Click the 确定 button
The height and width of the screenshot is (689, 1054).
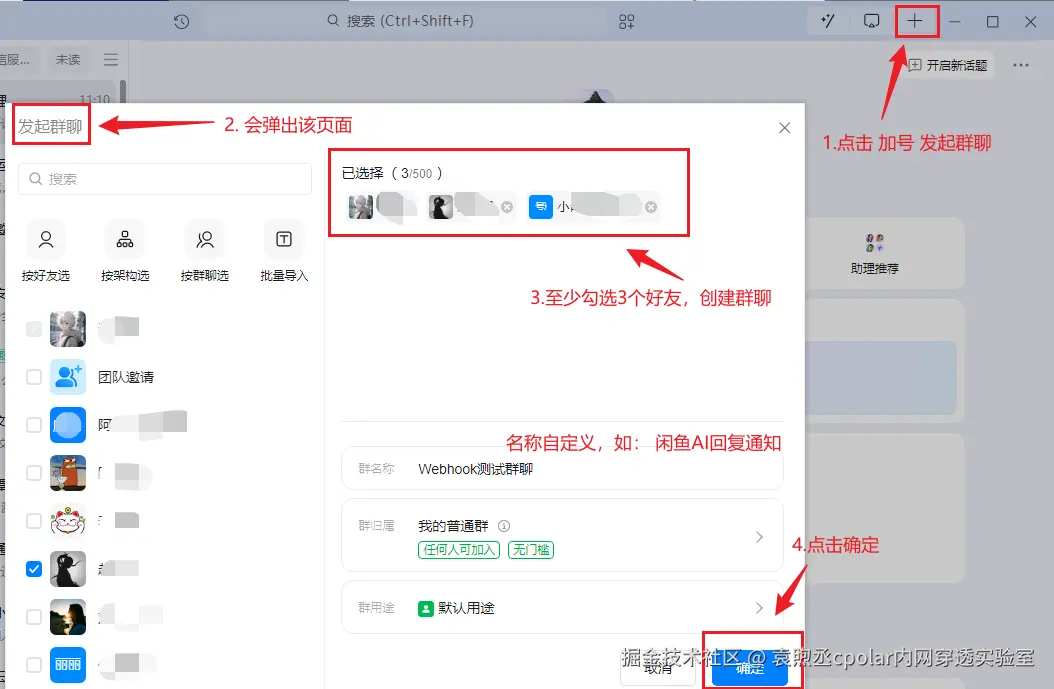click(x=749, y=668)
